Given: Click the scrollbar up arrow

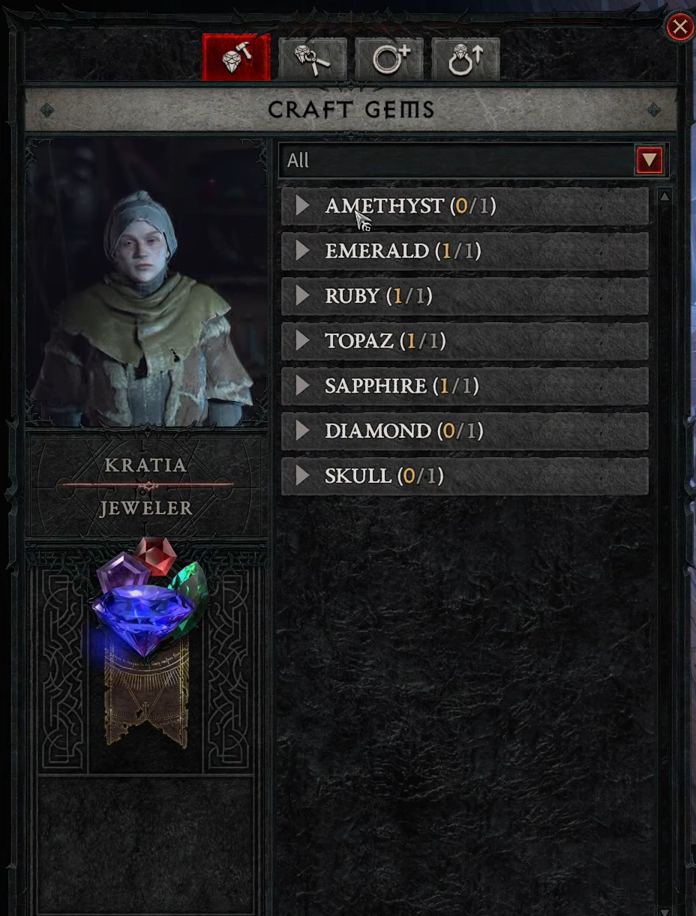Looking at the screenshot, I should point(664,197).
